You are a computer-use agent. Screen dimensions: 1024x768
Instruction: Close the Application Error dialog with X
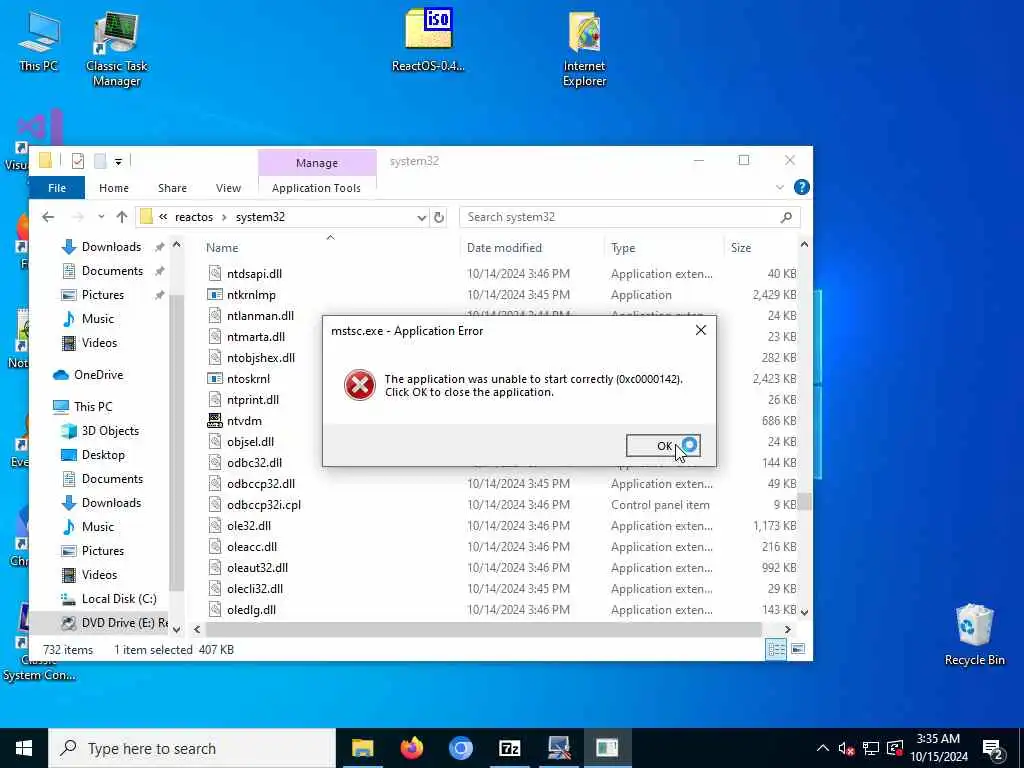701,330
